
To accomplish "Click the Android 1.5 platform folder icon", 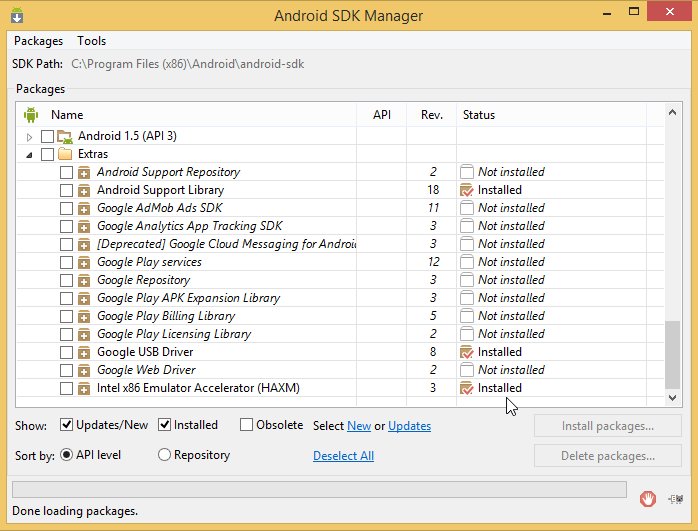I will [65, 136].
